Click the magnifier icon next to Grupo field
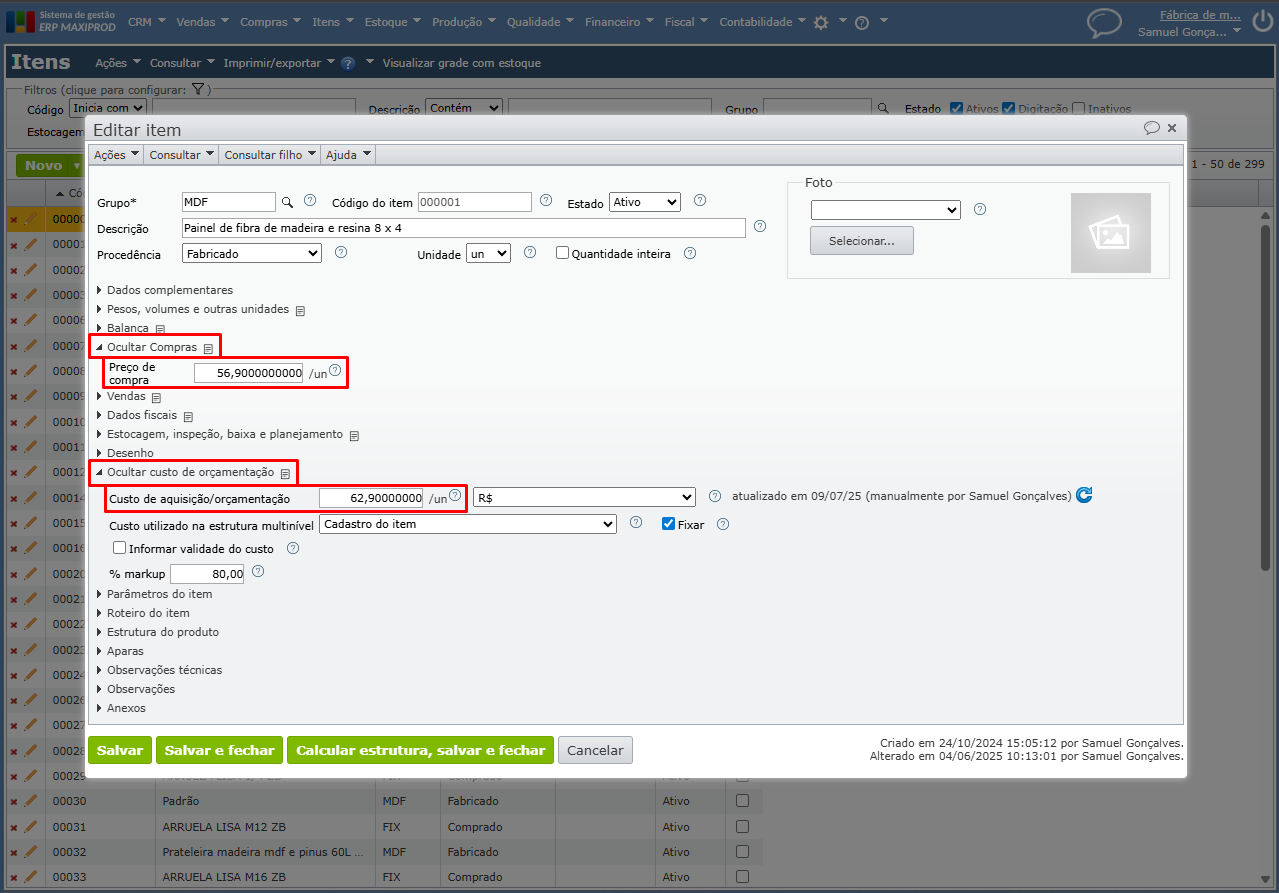The image size is (1279, 893). [x=287, y=202]
